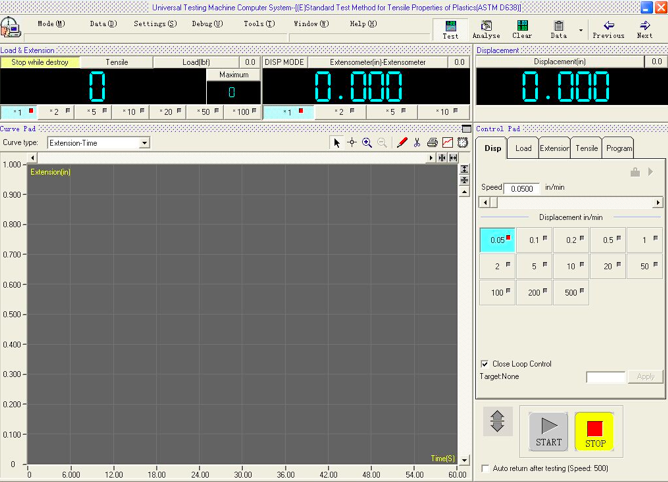Select the 0.5 in/min displacement speed
This screenshot has width=668, height=482.
[607, 240]
